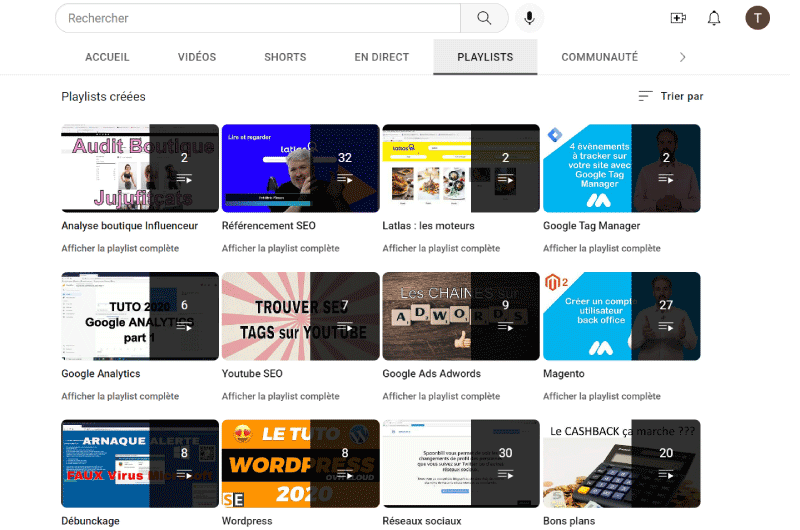The height and width of the screenshot is (530, 800).
Task: Open Réseaux sociaux playlist thumbnail
Action: point(461,464)
